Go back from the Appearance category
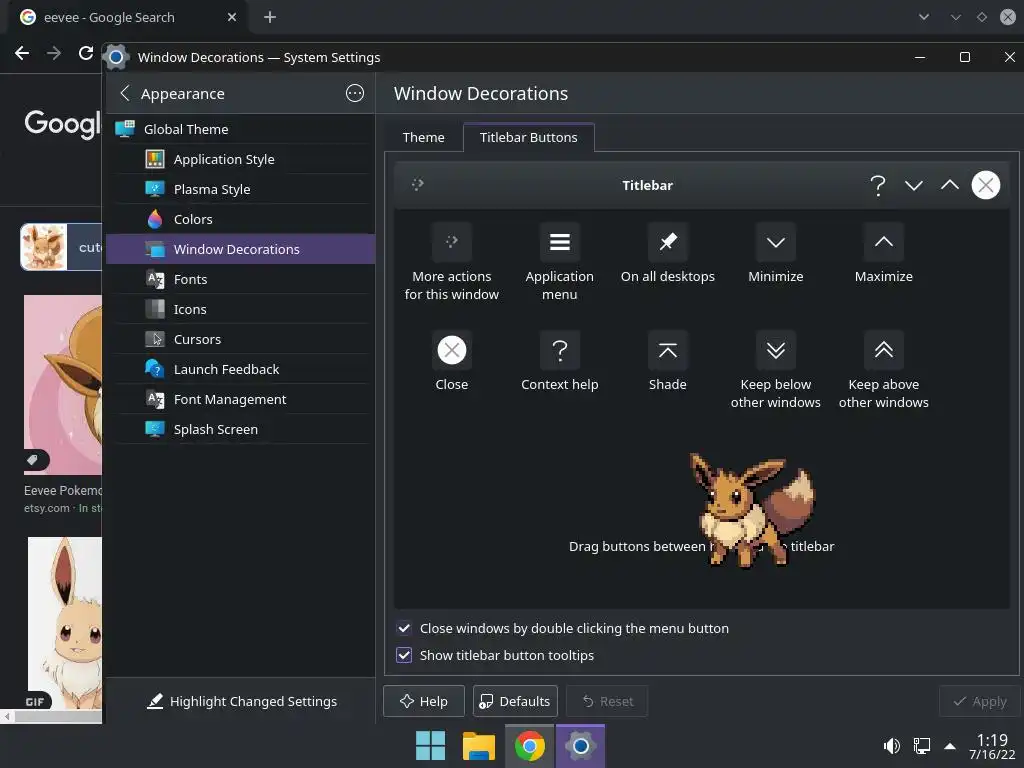Screen dimensions: 1024x768 [x=125, y=93]
